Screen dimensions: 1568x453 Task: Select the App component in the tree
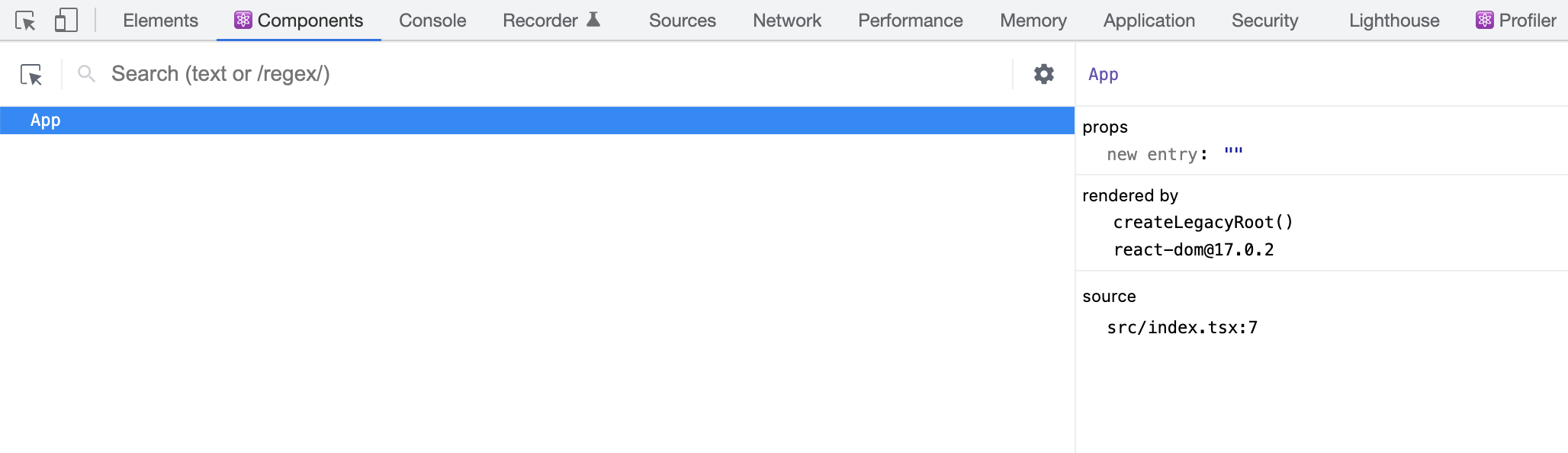[46, 120]
